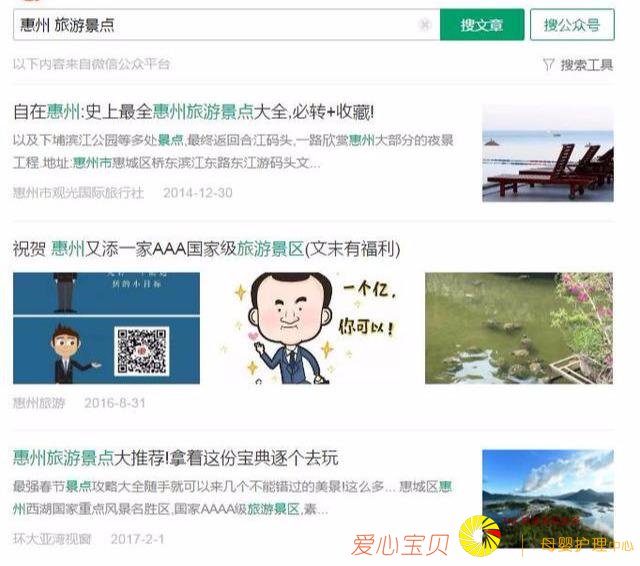Focus the search field containing 惠州 旅游景点
The width and height of the screenshot is (640, 566).
pos(227,25)
